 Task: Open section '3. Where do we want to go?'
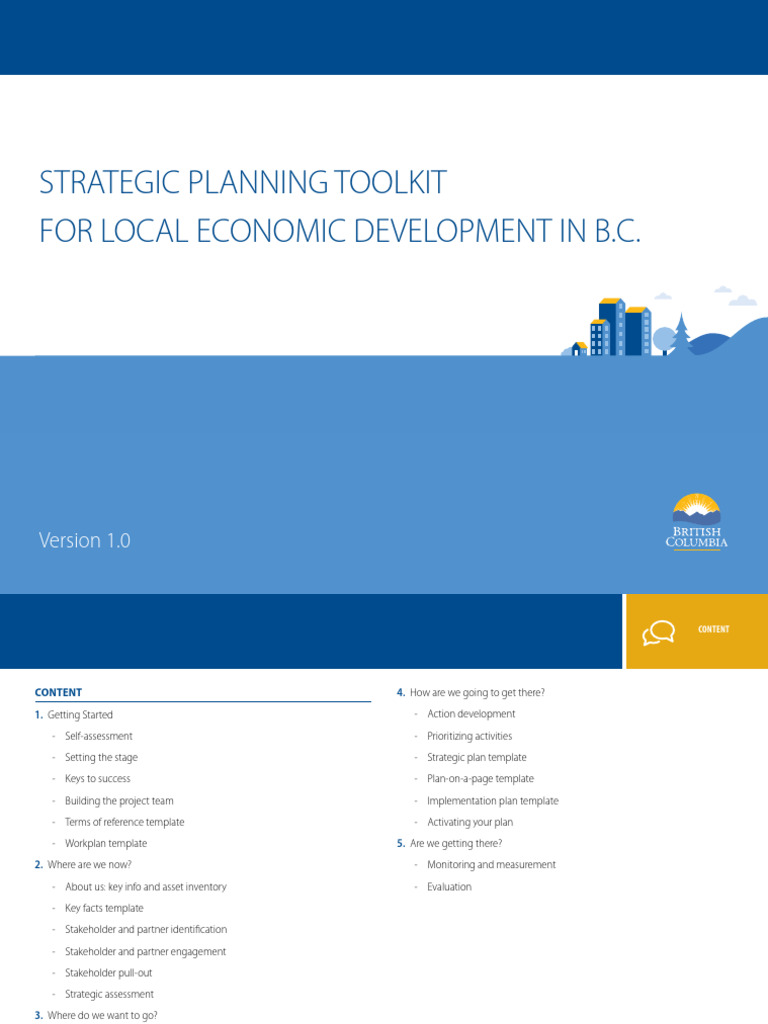(x=96, y=1016)
